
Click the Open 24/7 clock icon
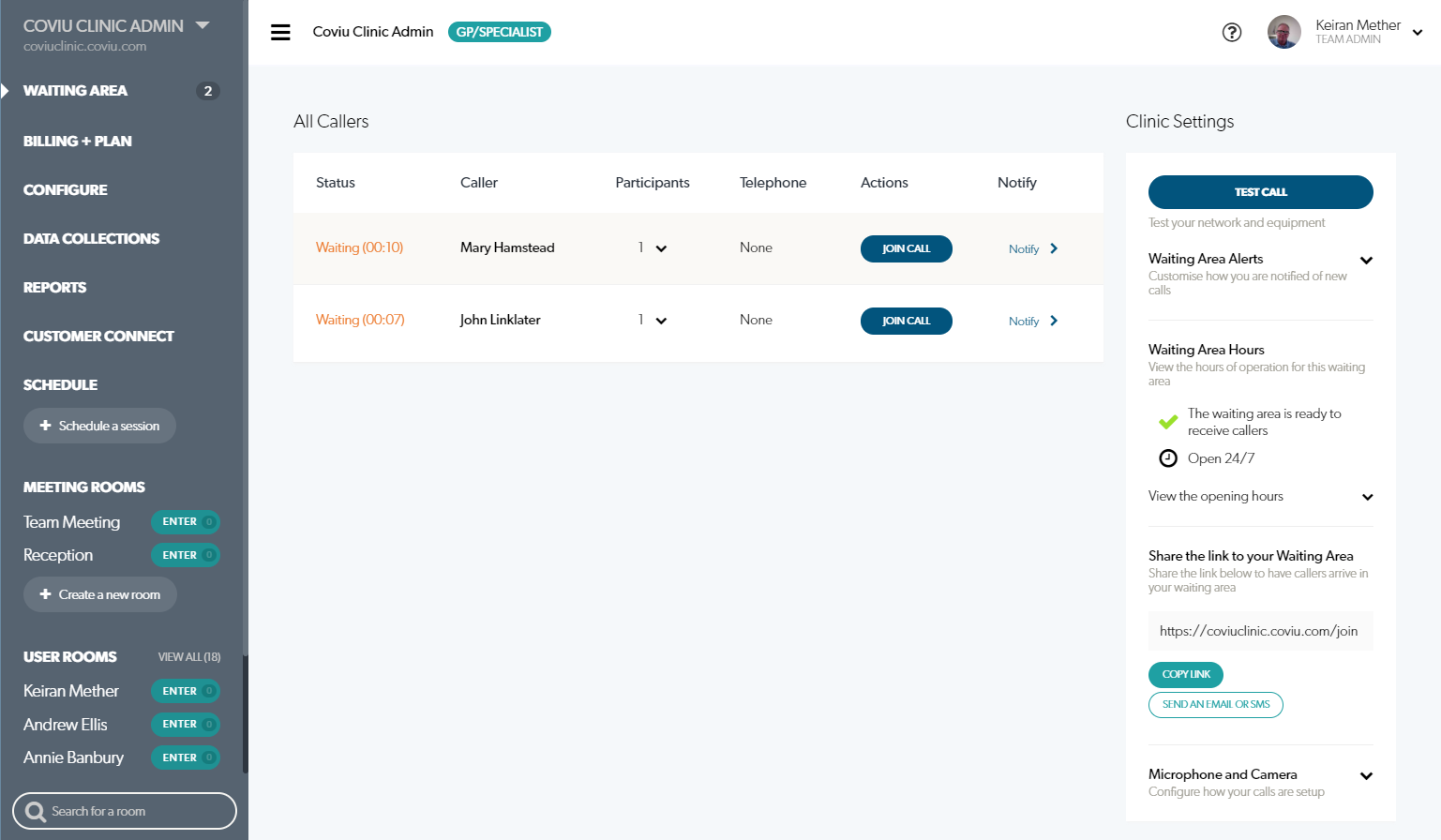[x=1168, y=458]
